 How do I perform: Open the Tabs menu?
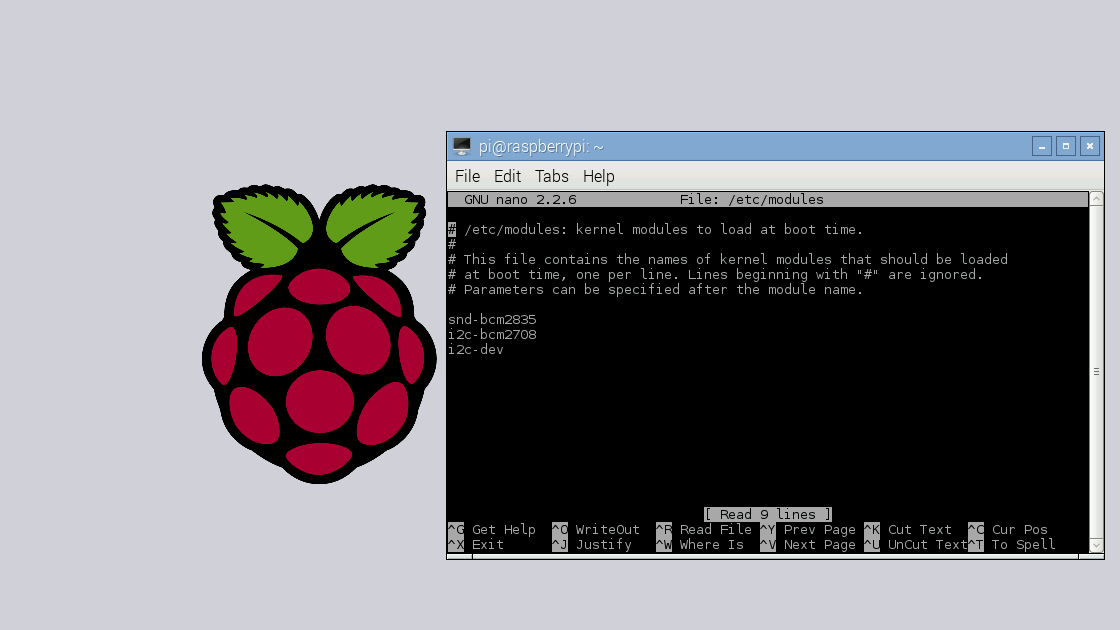coord(551,176)
